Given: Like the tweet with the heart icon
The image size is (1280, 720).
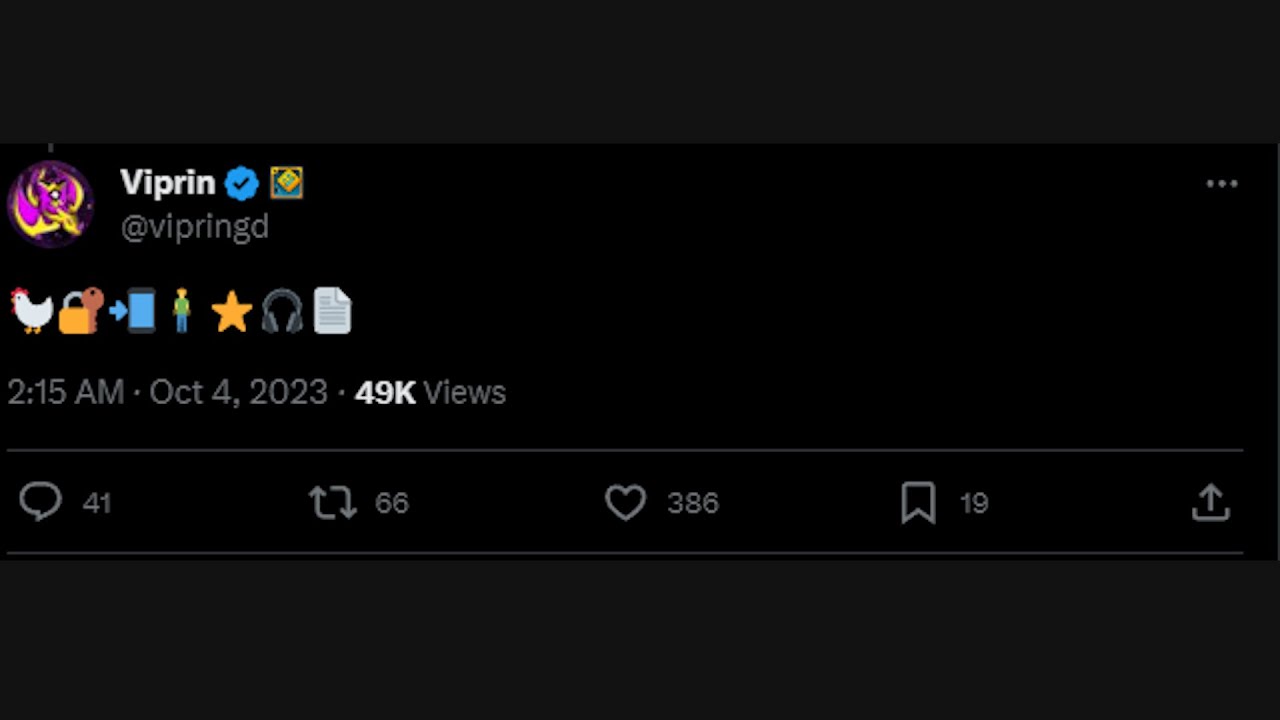Looking at the screenshot, I should (x=626, y=502).
